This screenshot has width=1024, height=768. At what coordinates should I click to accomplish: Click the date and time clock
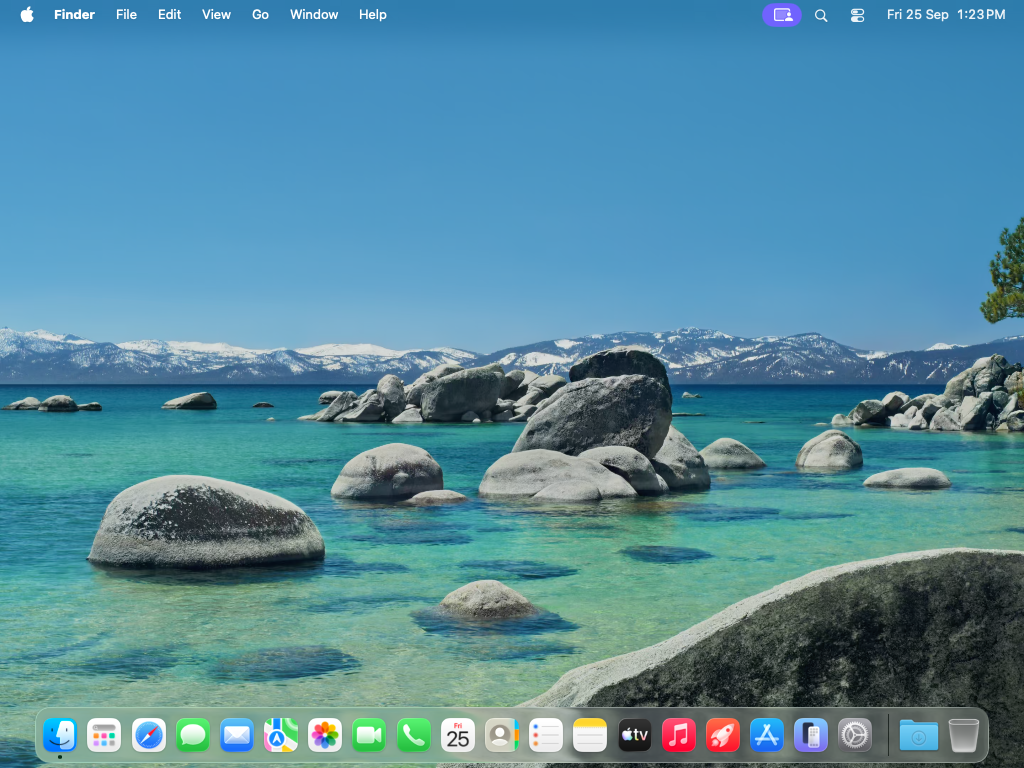click(946, 14)
